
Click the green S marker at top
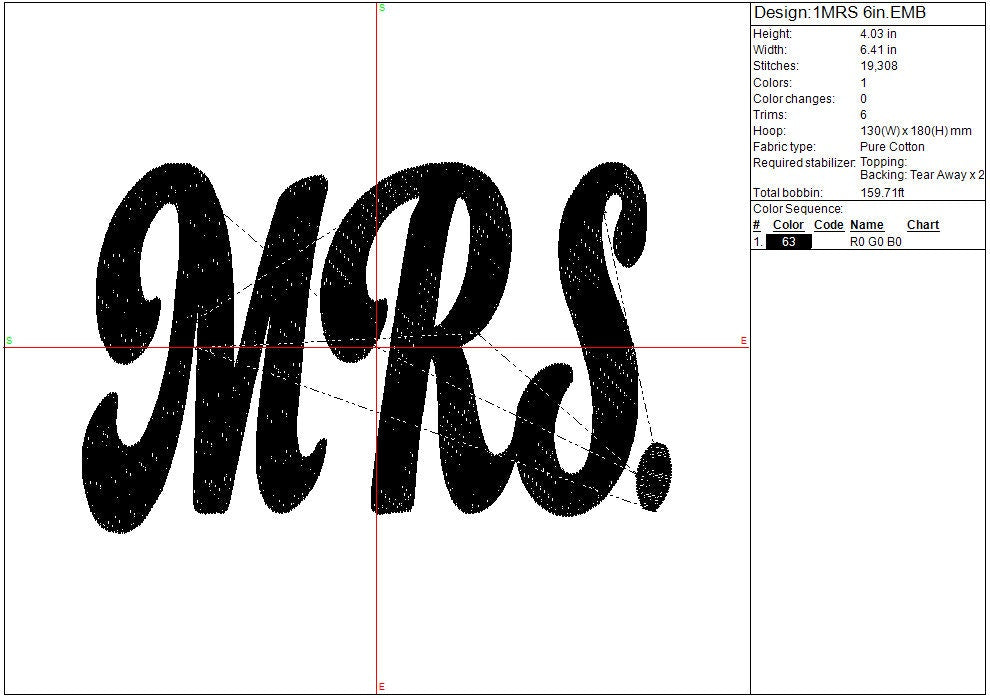[x=382, y=8]
